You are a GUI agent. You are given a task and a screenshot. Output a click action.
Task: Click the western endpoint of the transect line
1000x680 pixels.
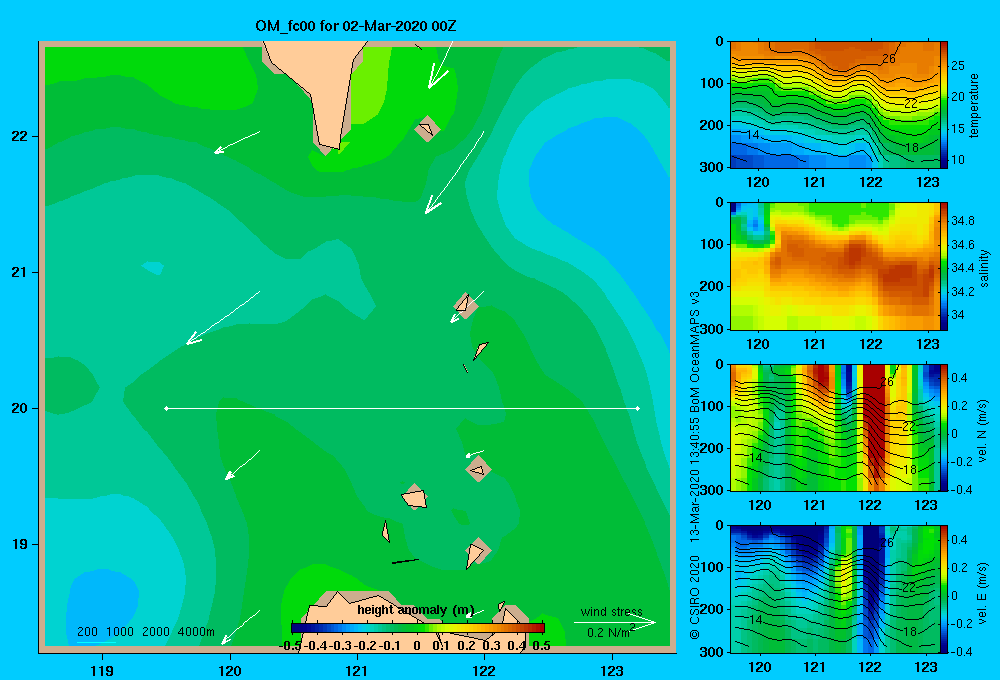(x=166, y=408)
